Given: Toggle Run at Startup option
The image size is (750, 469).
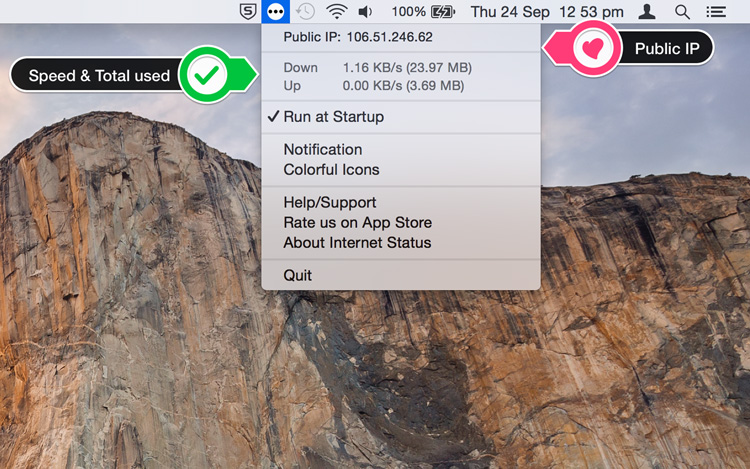Looking at the screenshot, I should point(333,117).
